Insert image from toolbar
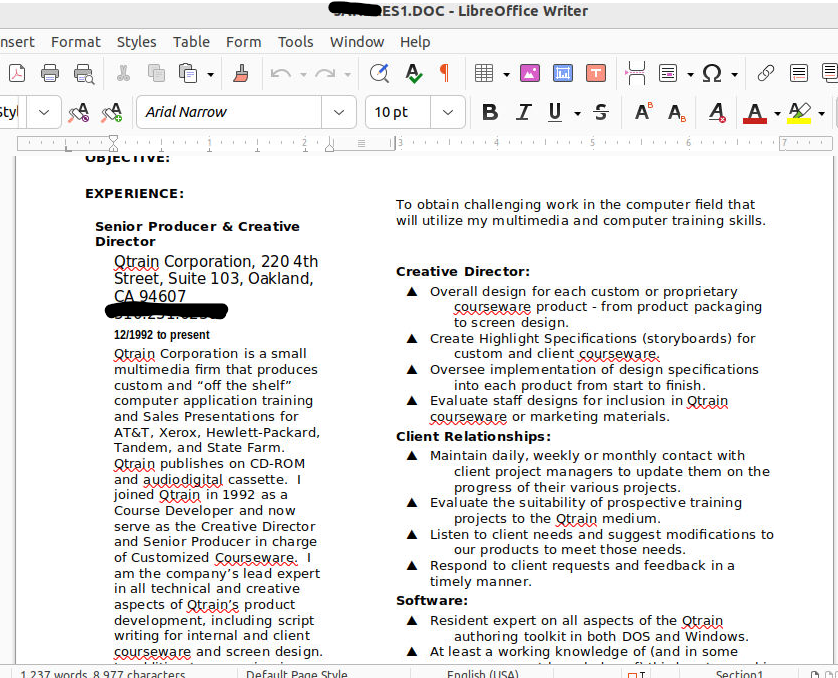The width and height of the screenshot is (838, 678). click(x=530, y=73)
